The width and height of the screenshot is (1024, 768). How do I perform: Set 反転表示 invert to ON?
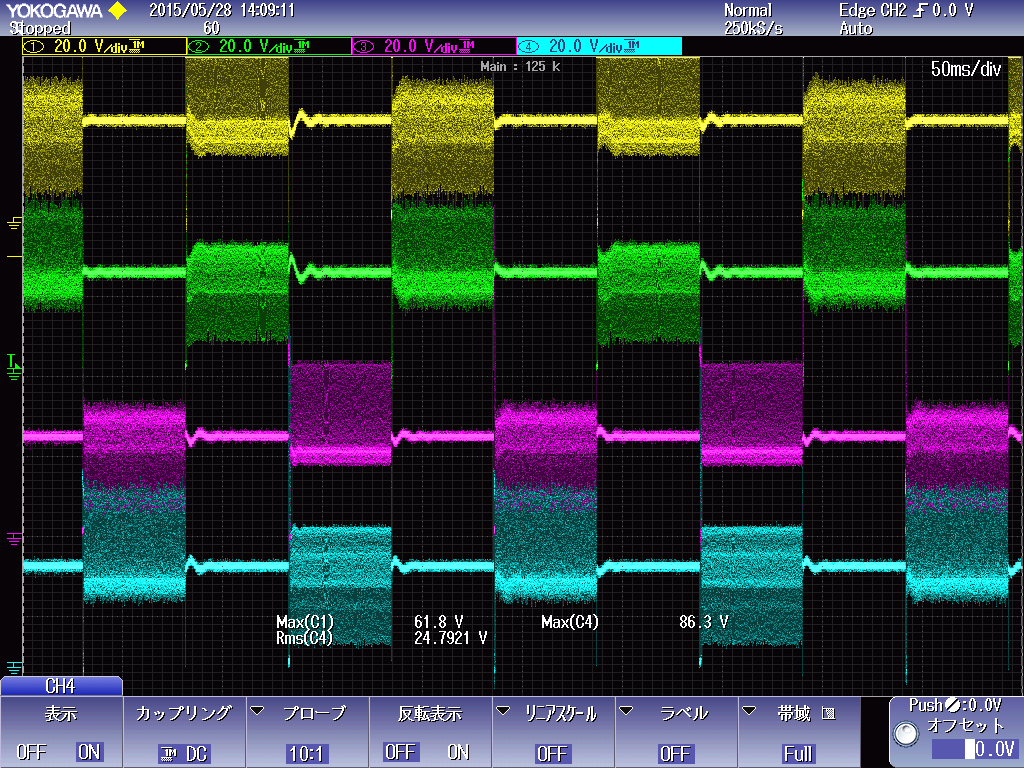point(458,752)
